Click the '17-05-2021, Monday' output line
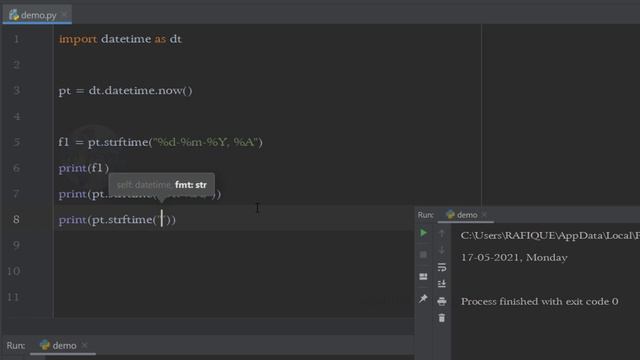This screenshot has width=640, height=360. pyautogui.click(x=514, y=258)
